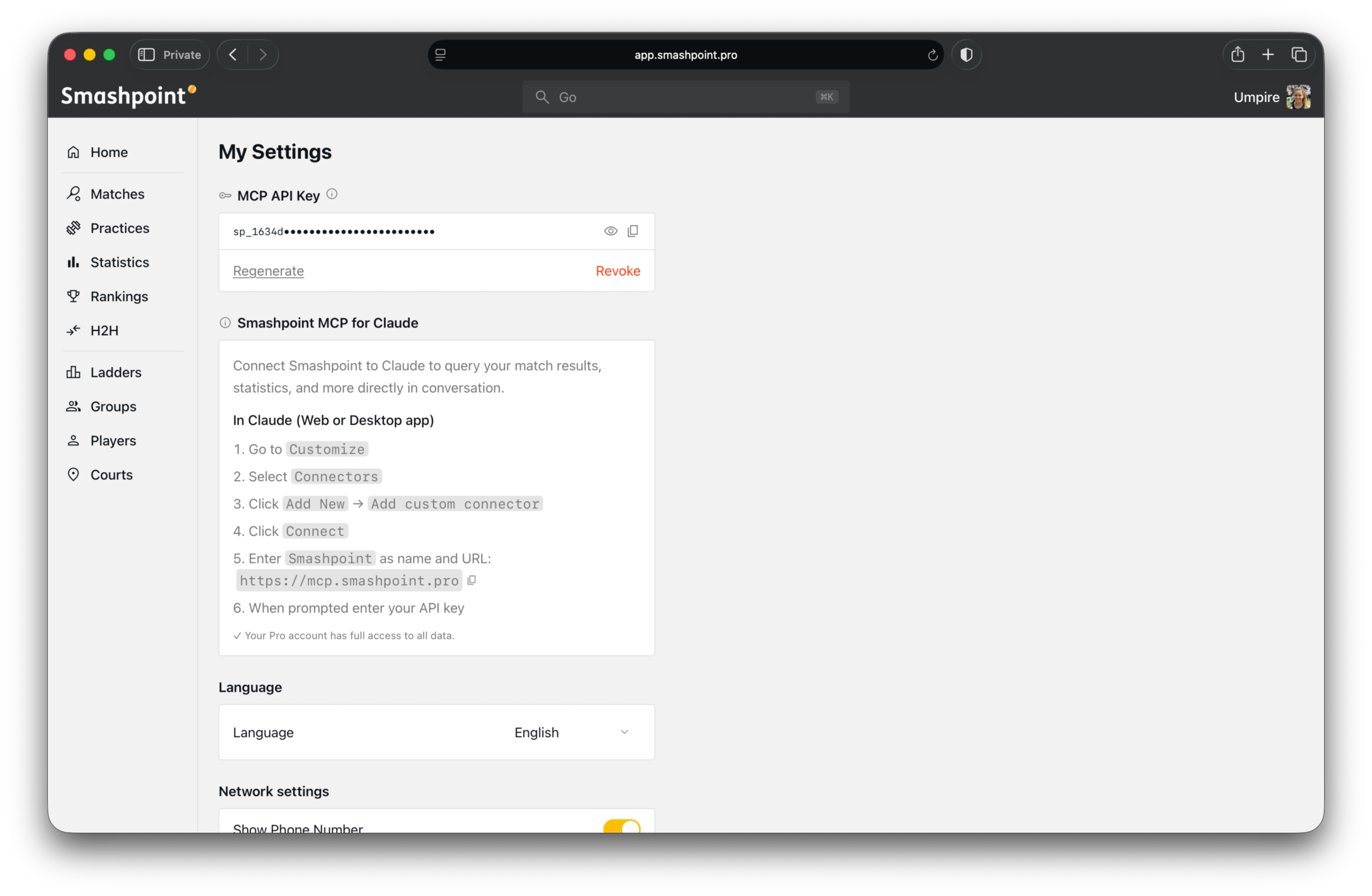Click info icon beside Smashpoint MCP for Claude
The image size is (1372, 896).
225,323
